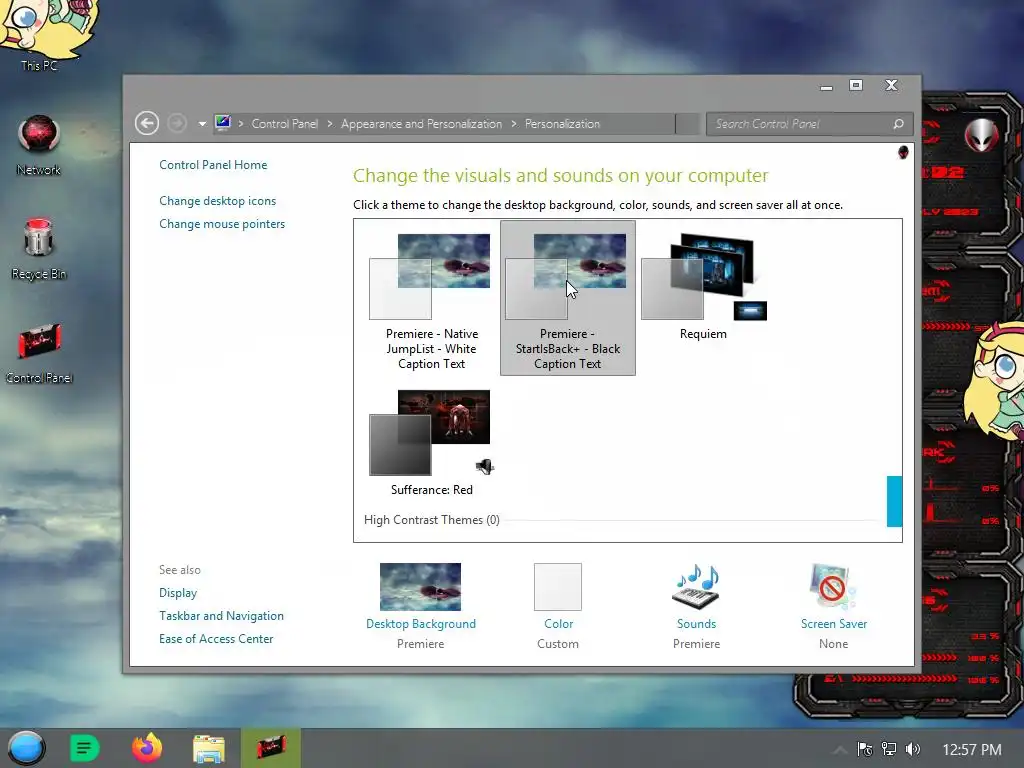This screenshot has height=768, width=1024.
Task: Click the 12:57 PM taskbar clock
Action: 972,749
